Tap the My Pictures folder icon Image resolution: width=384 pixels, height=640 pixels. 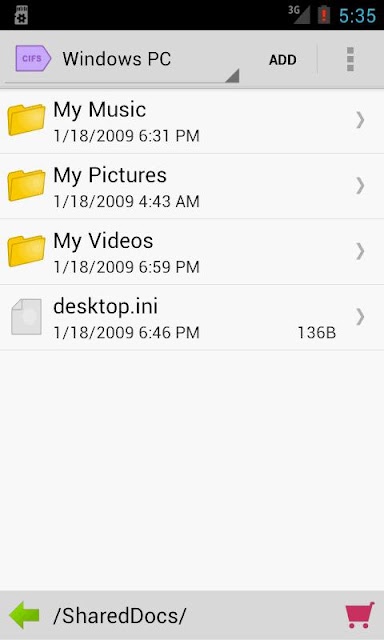coord(27,185)
